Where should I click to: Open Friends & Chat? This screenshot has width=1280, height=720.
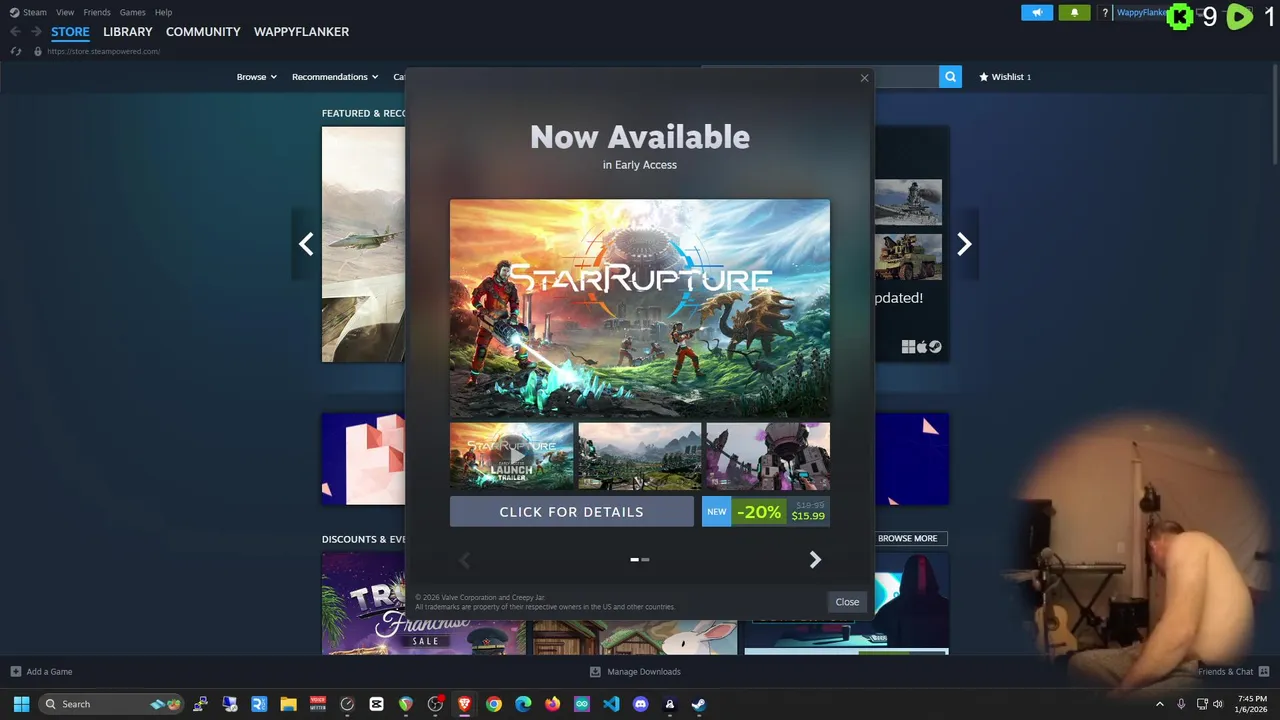point(1233,672)
